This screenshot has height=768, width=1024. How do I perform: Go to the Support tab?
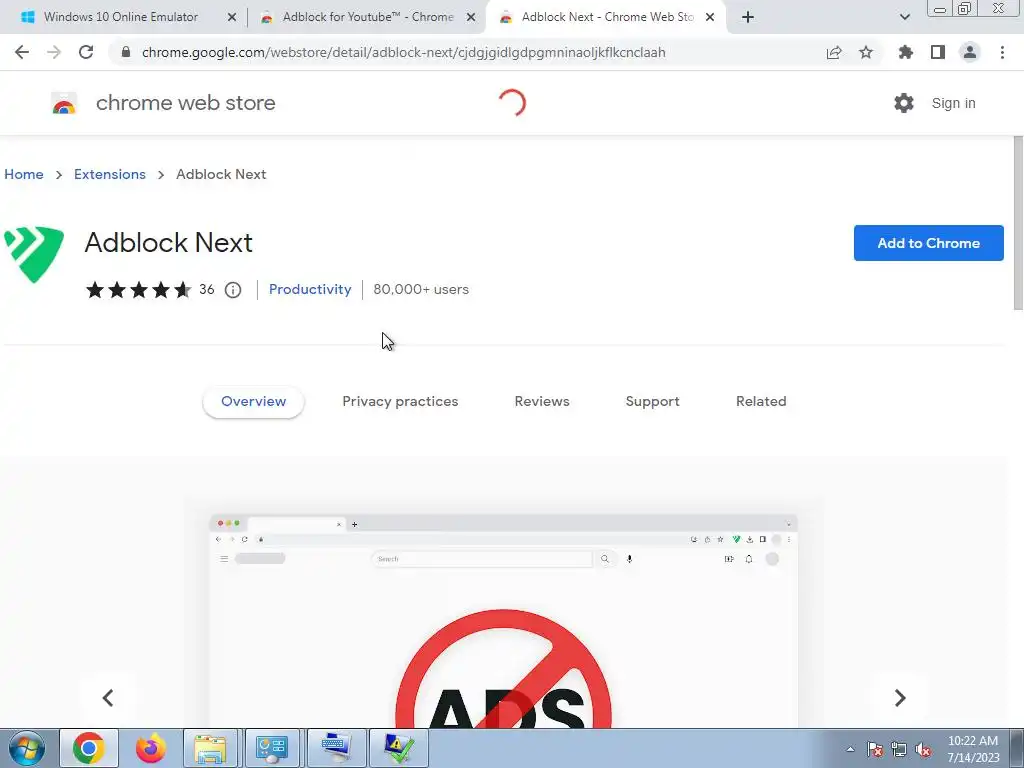(x=652, y=402)
